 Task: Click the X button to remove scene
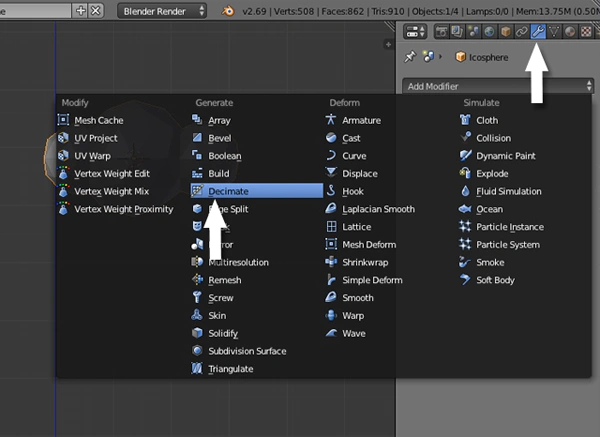click(95, 11)
